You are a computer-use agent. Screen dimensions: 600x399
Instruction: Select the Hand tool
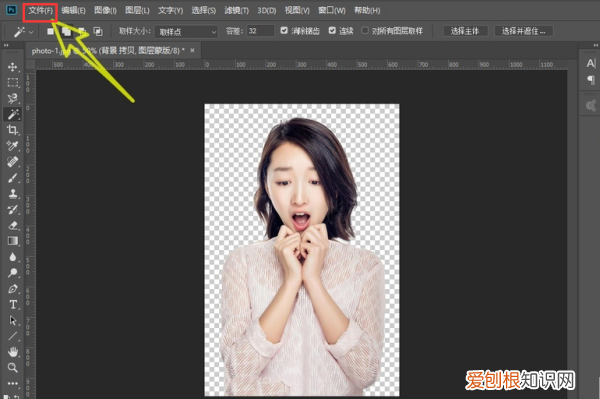click(x=13, y=352)
